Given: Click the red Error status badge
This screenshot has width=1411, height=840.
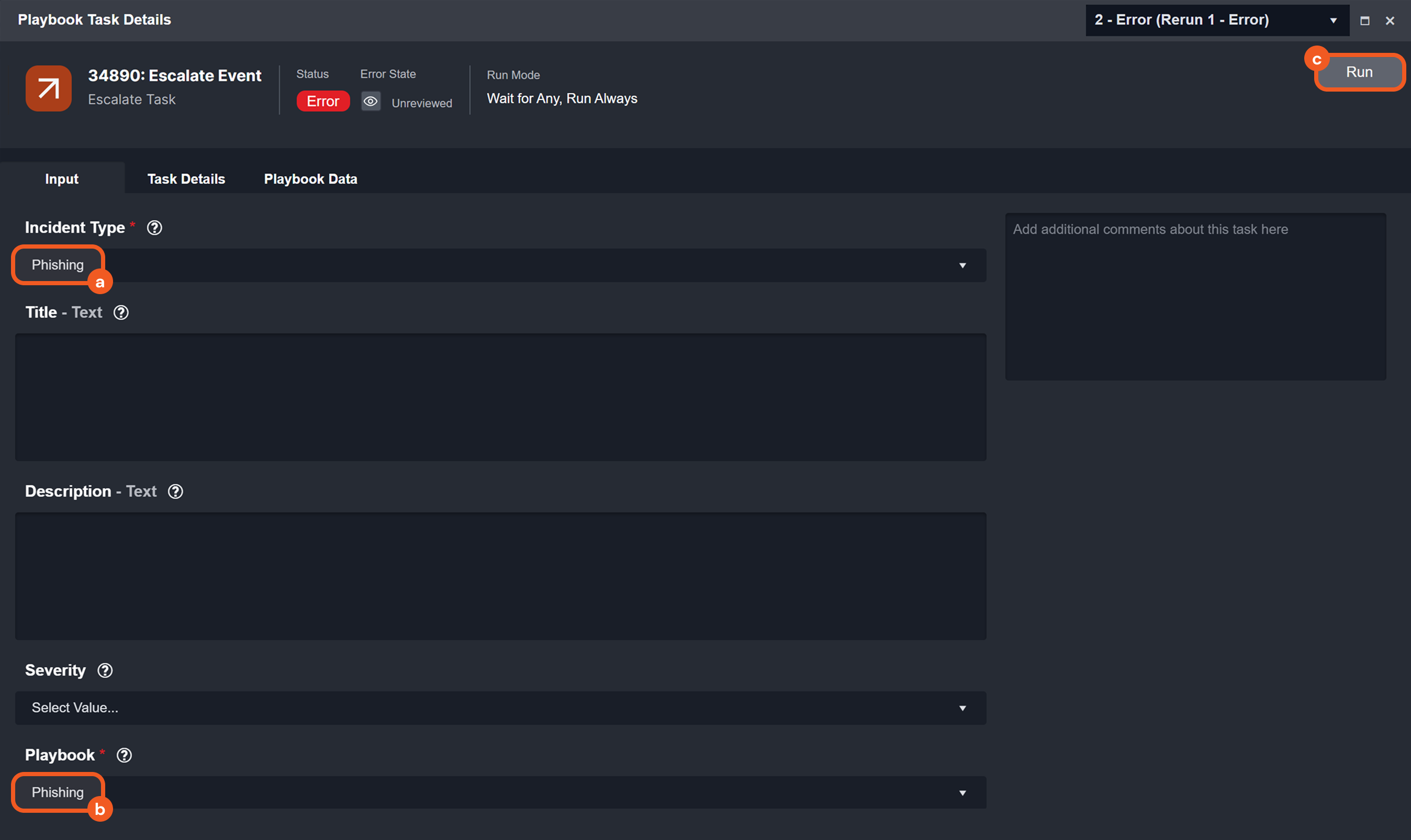Looking at the screenshot, I should point(323,102).
